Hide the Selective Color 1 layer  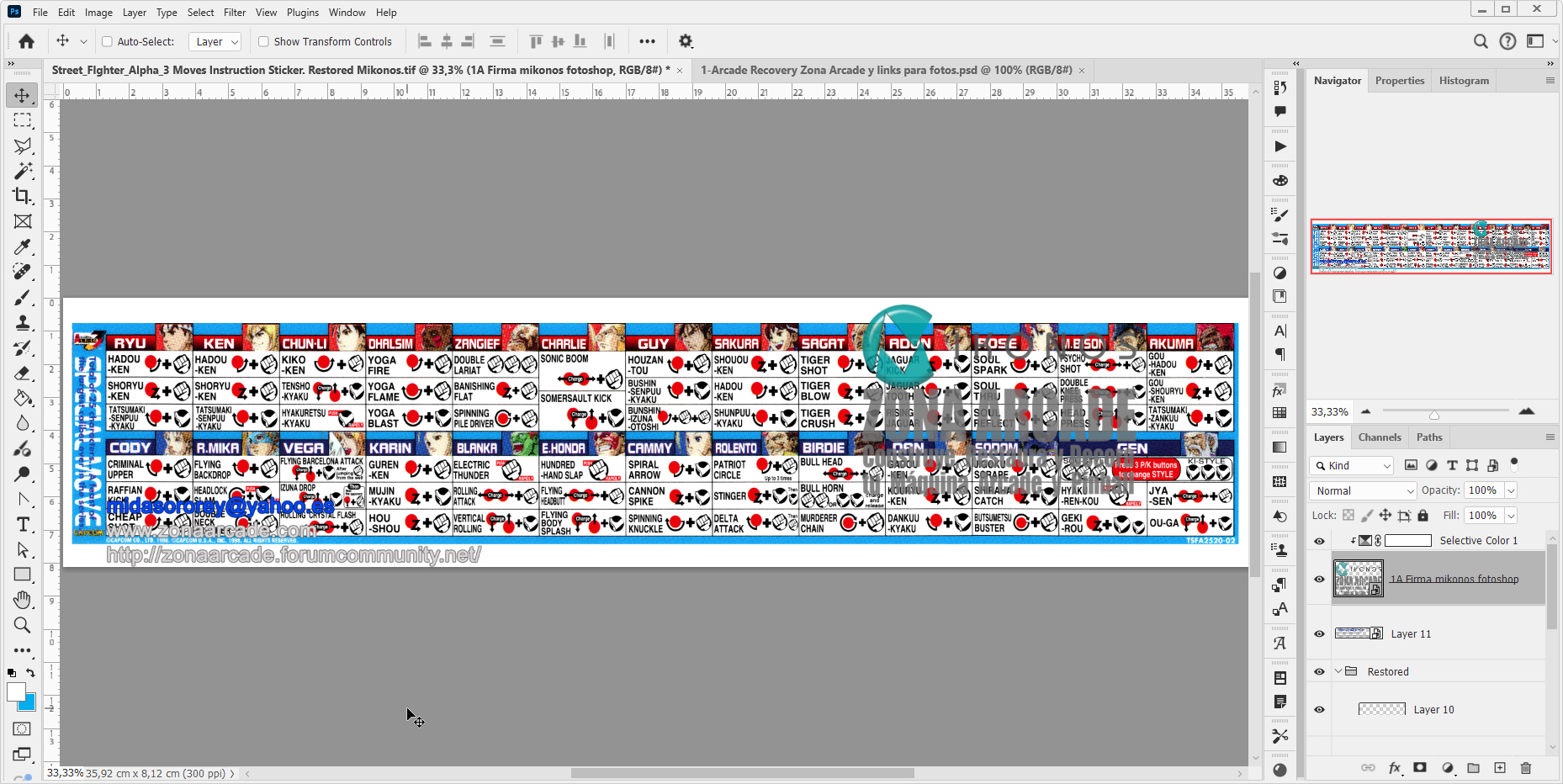(x=1319, y=541)
